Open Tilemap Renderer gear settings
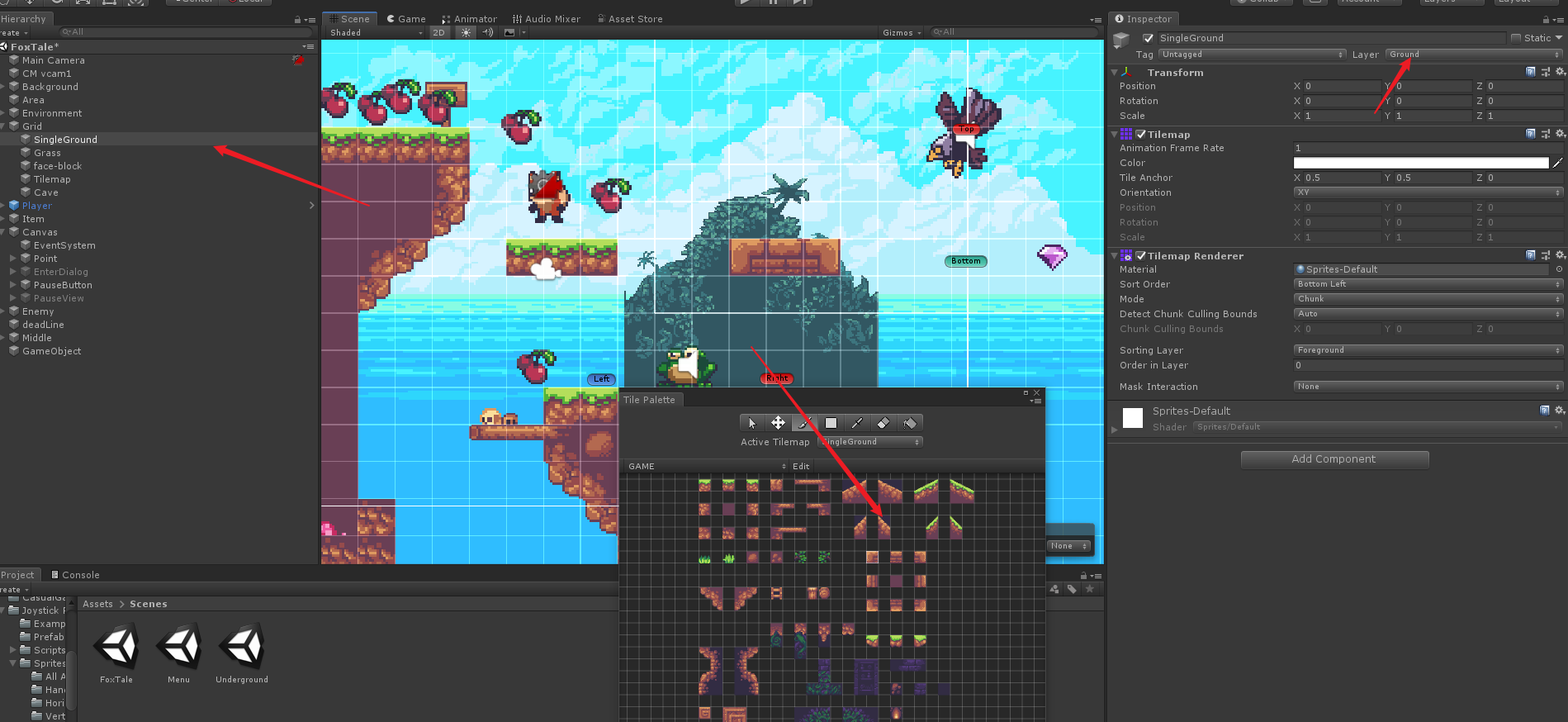Image resolution: width=1568 pixels, height=722 pixels. coord(1560,255)
